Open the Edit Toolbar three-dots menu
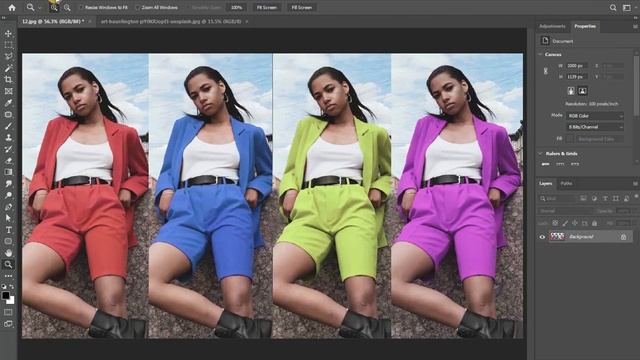 [x=8, y=276]
